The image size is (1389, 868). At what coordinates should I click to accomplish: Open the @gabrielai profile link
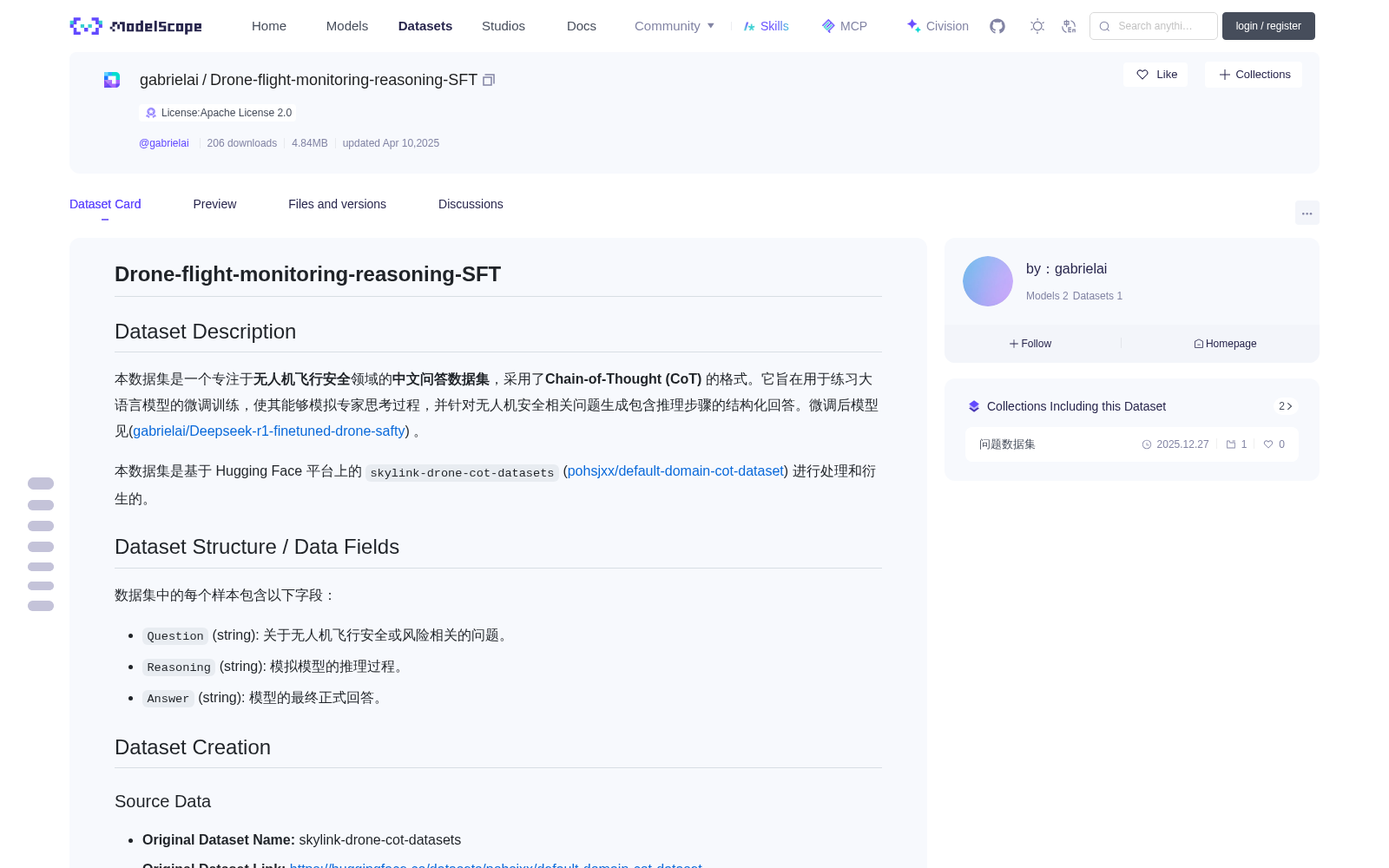coord(164,143)
